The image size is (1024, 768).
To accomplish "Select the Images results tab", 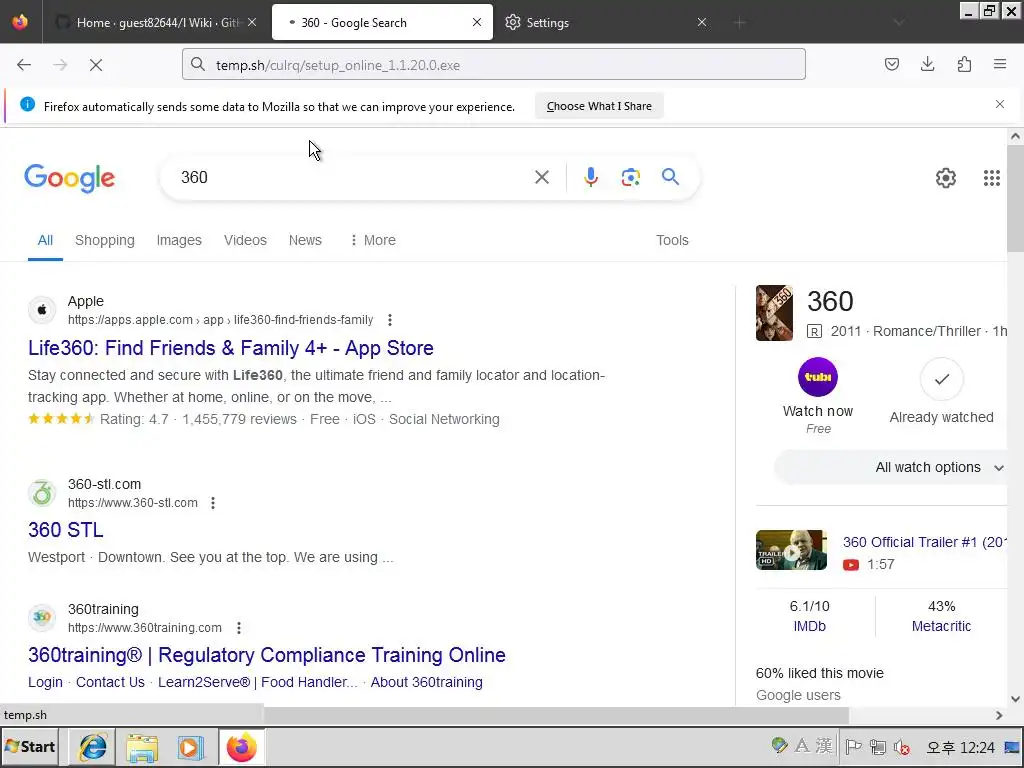I will (179, 240).
